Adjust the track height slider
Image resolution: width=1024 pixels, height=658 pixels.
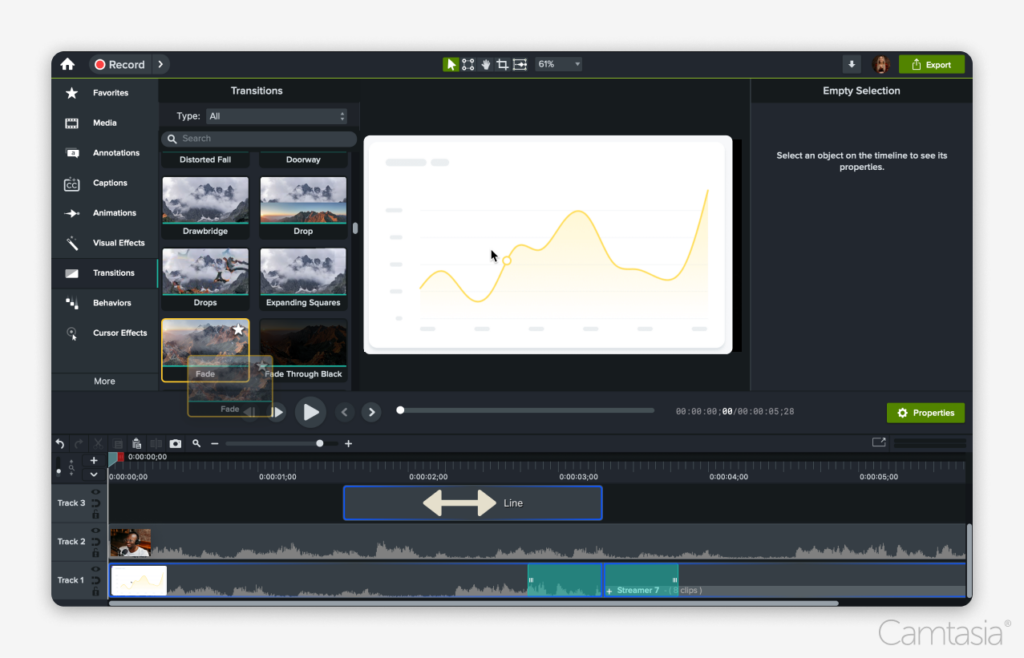pos(59,467)
